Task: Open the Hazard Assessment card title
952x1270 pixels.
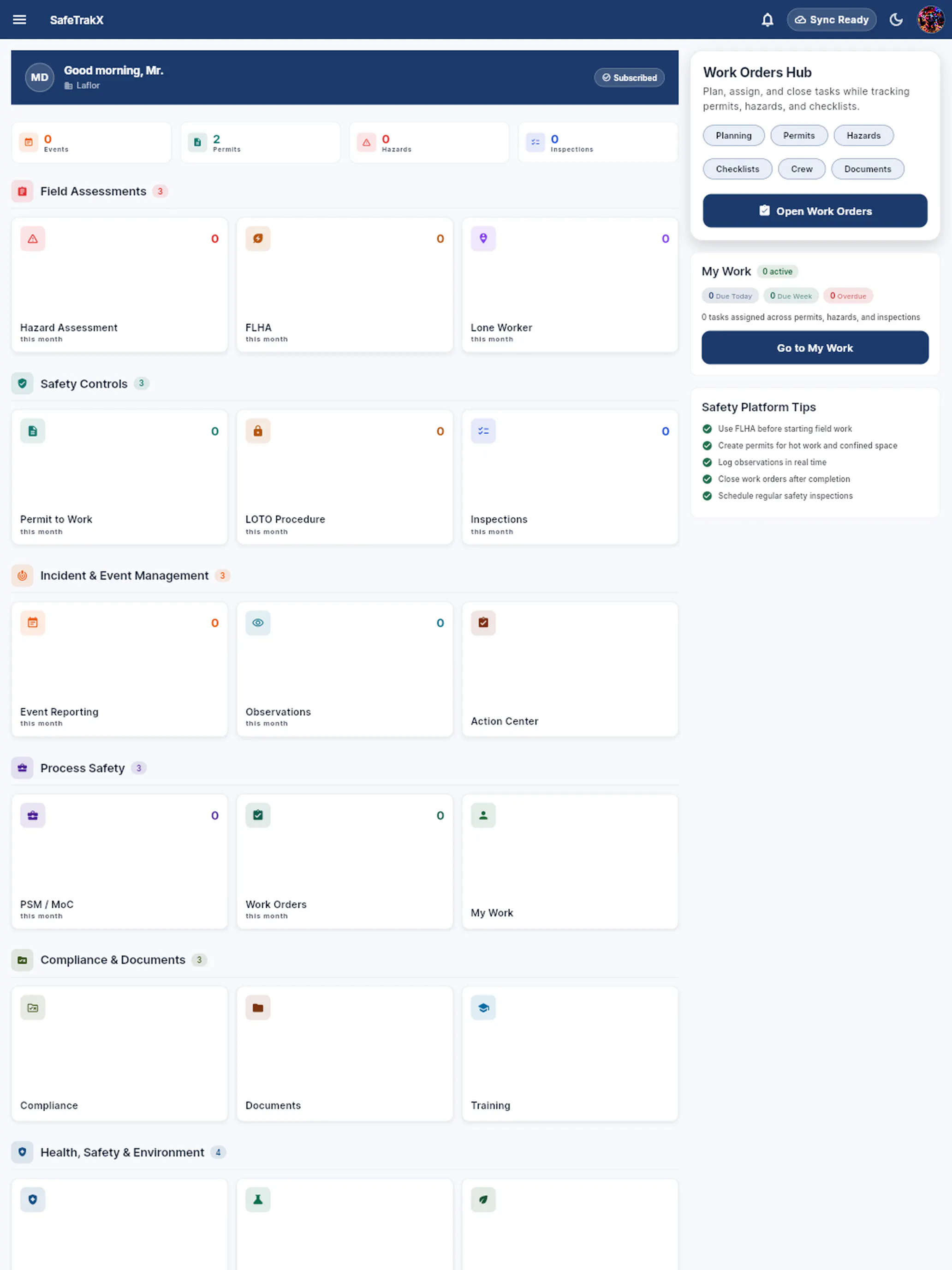Action: pyautogui.click(x=69, y=328)
